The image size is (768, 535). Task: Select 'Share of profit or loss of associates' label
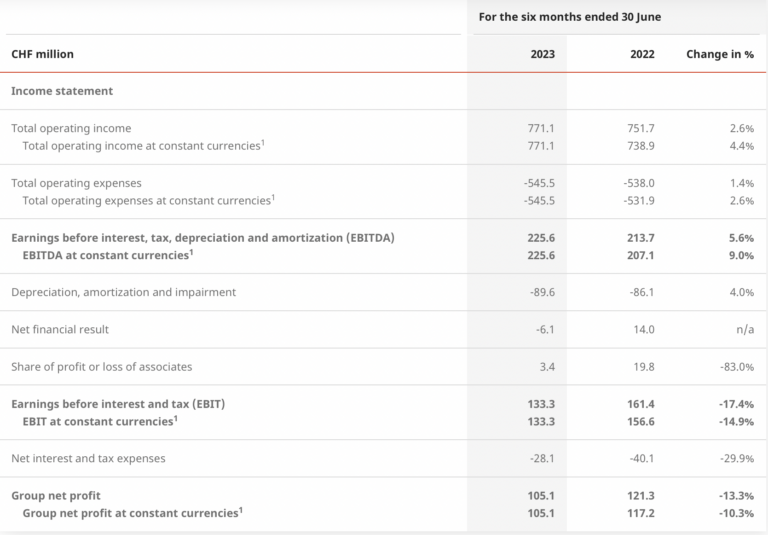pyautogui.click(x=101, y=366)
